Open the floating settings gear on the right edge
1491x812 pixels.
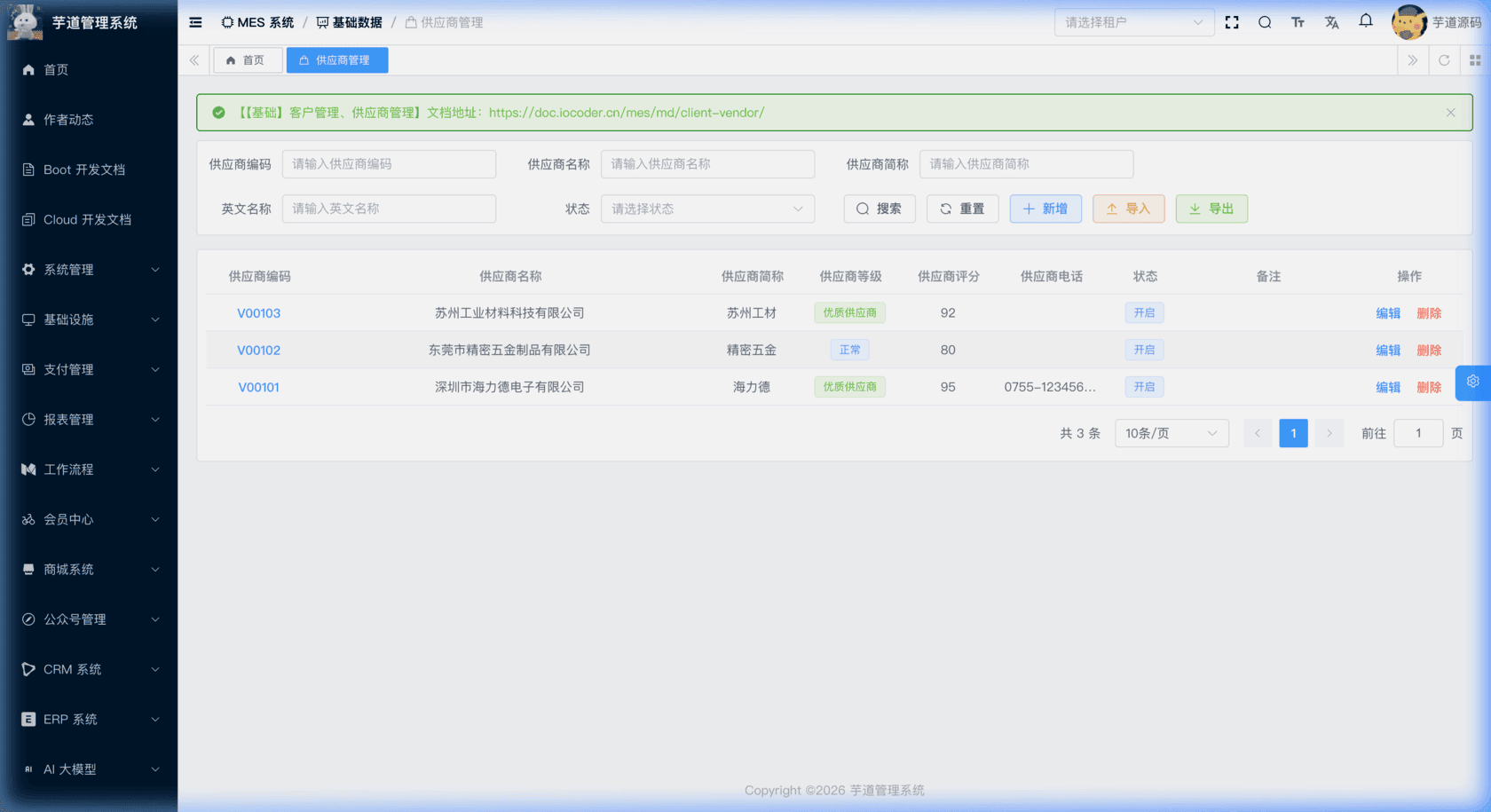click(1472, 382)
